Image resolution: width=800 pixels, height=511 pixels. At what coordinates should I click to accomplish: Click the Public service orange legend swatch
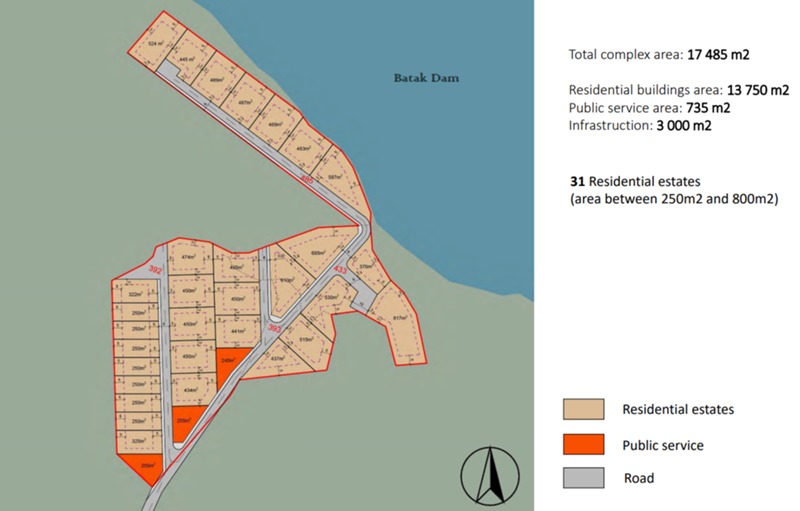tap(586, 444)
